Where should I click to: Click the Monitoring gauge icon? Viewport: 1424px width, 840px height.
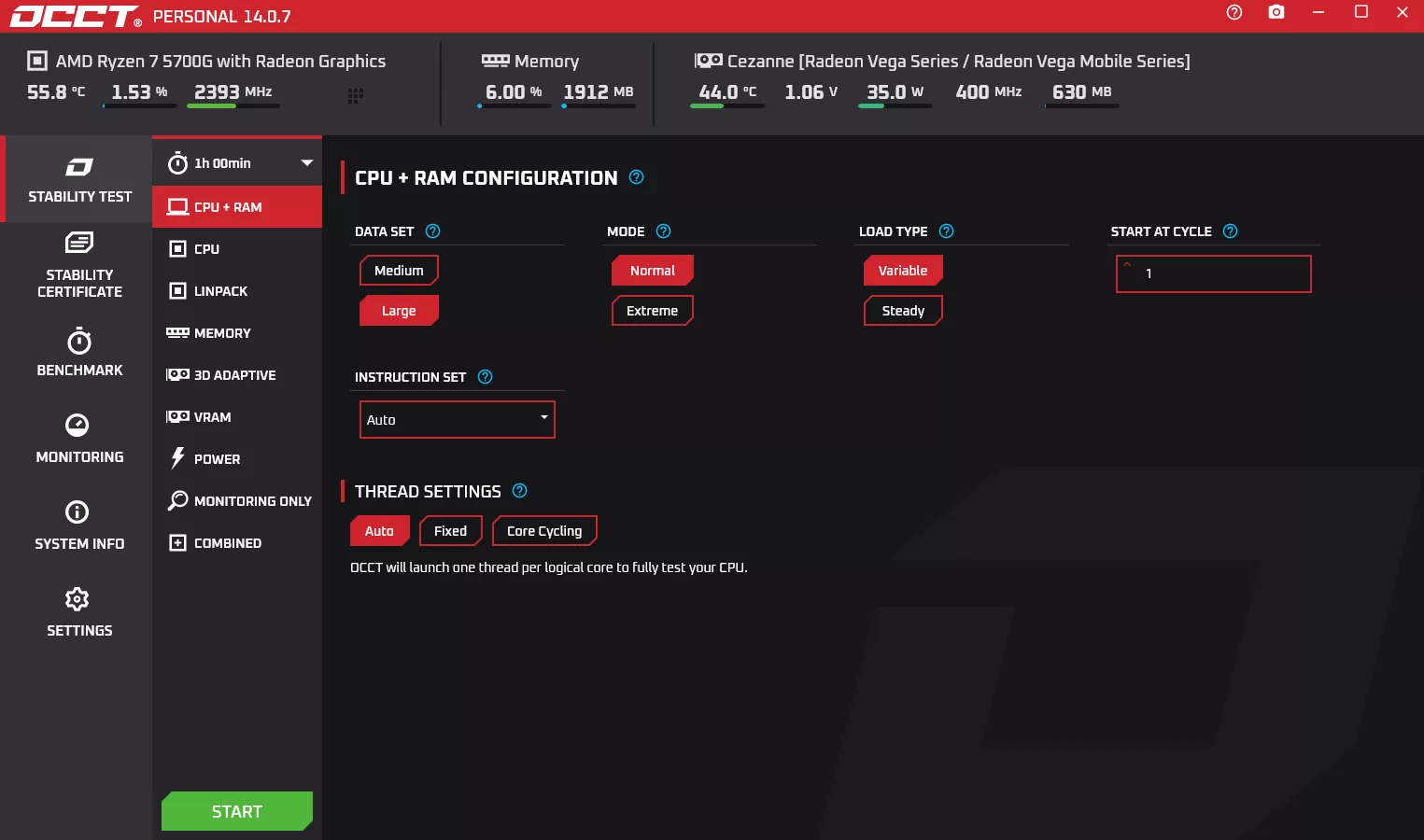coord(78,426)
